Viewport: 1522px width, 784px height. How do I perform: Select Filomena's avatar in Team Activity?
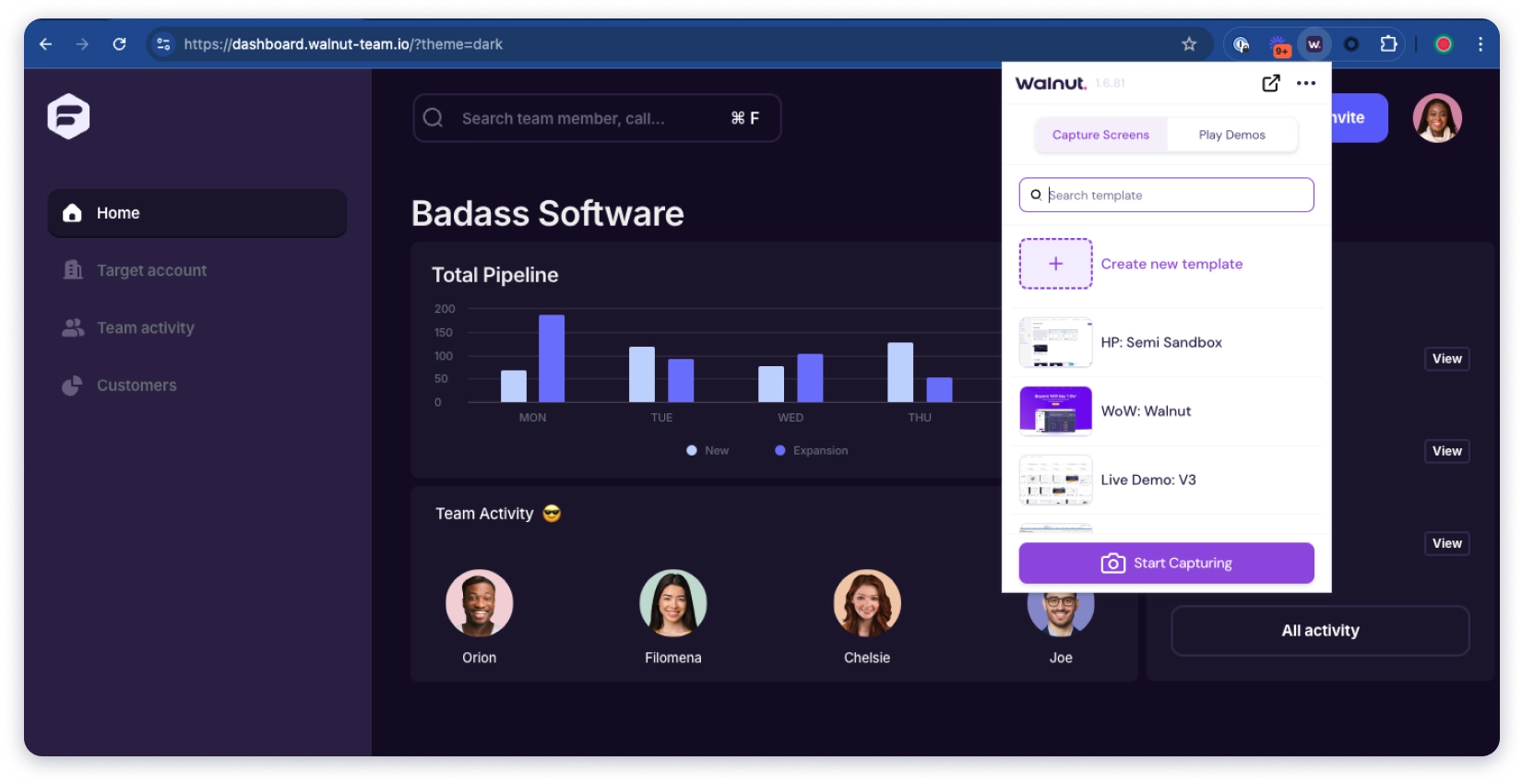click(672, 603)
